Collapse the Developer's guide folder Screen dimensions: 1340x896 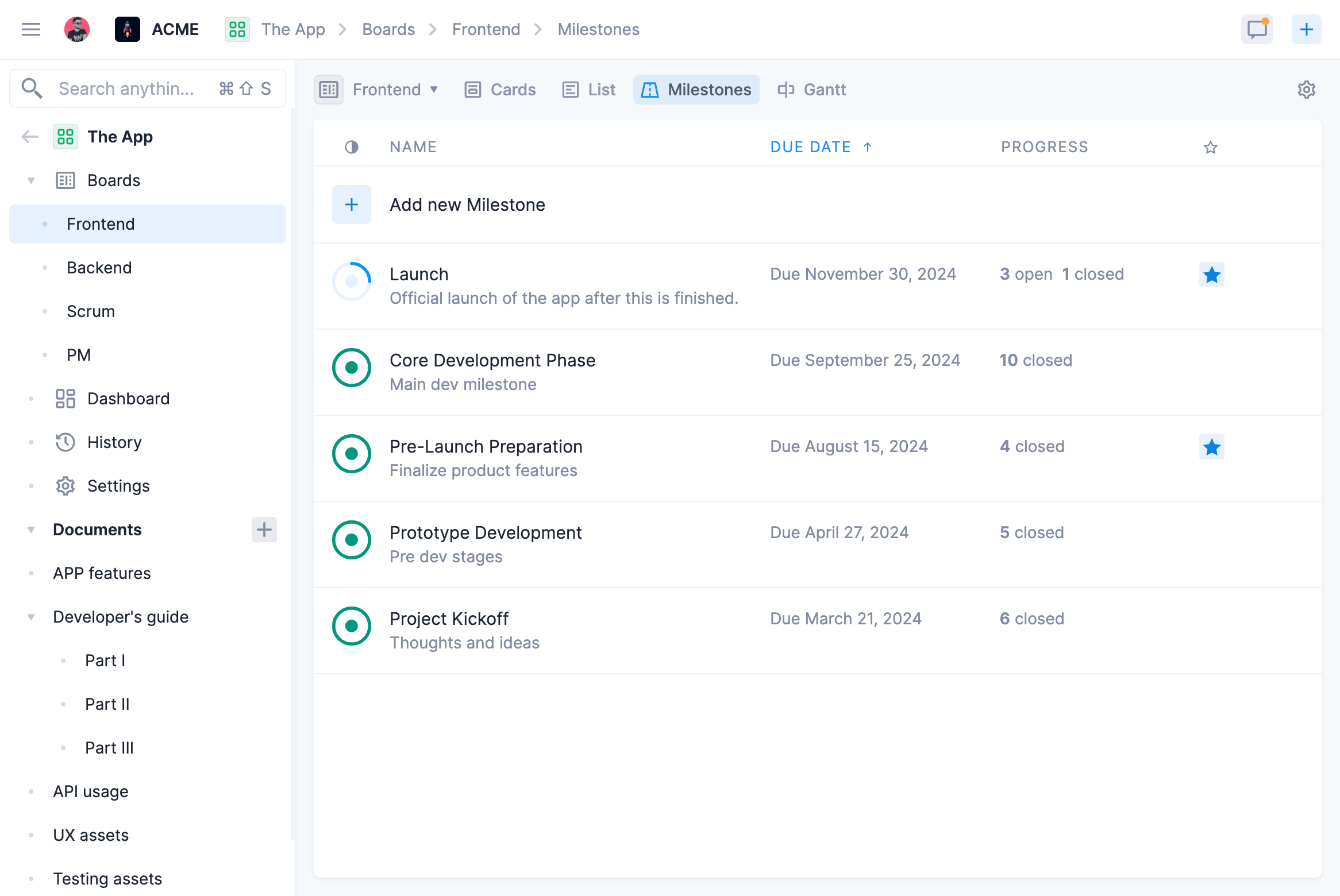pyautogui.click(x=31, y=617)
